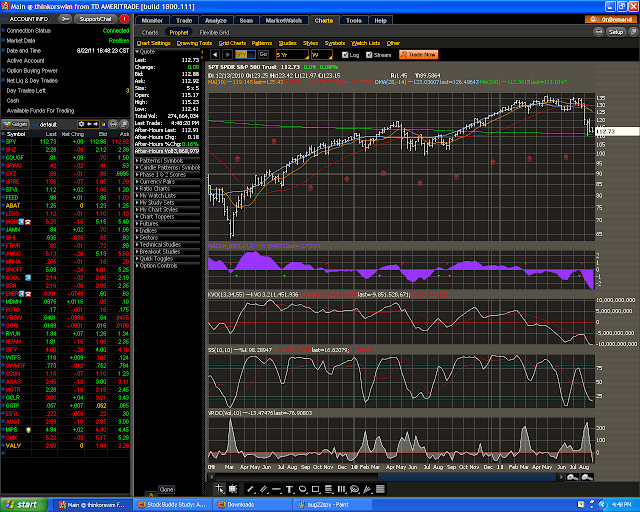Screen dimensions: 640x512
Task: Detach the chart window next to Setup
Action: pos(633,32)
